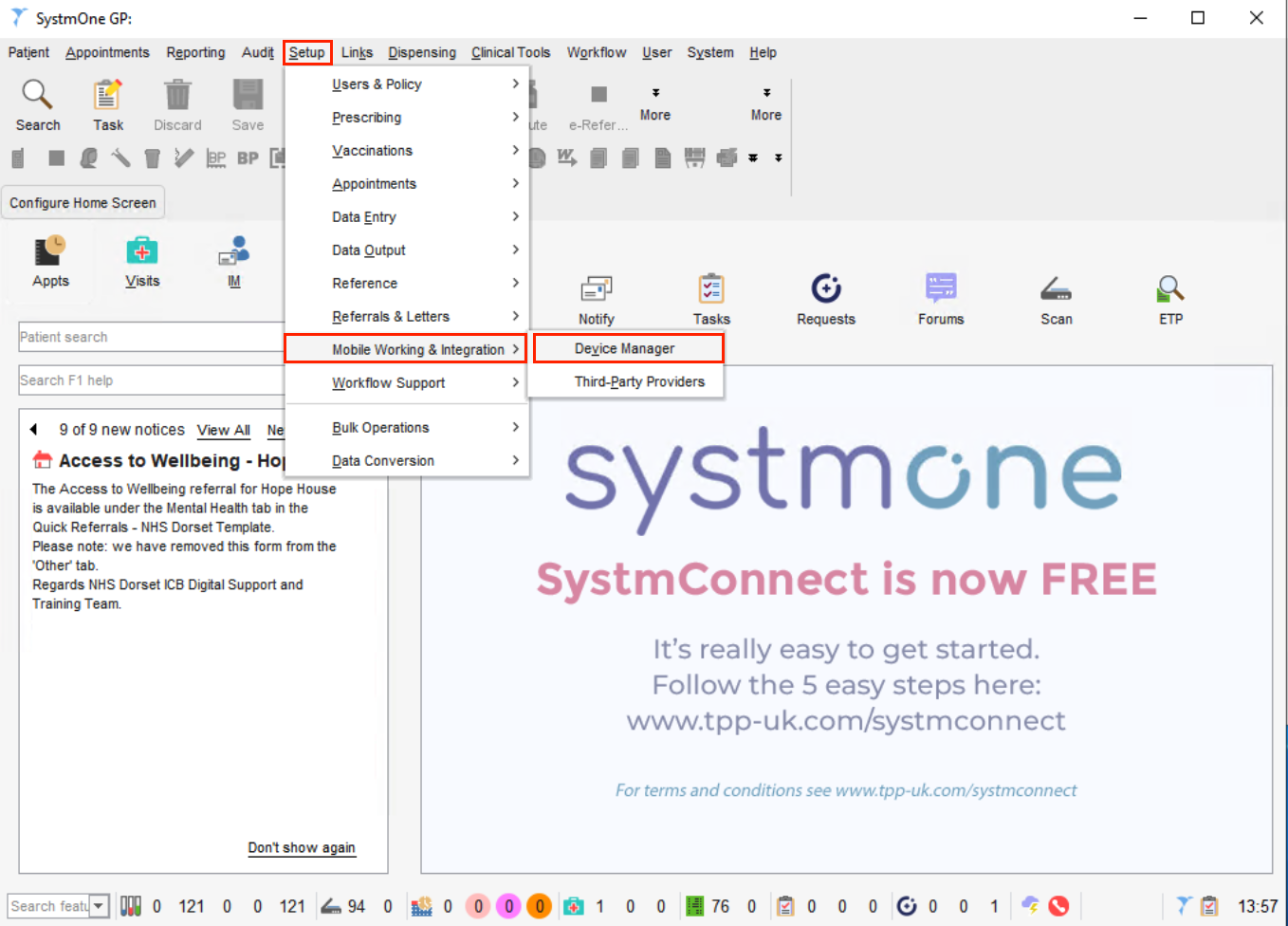Open the Patient menu
Viewport: 1288px width, 926px height.
[28, 52]
